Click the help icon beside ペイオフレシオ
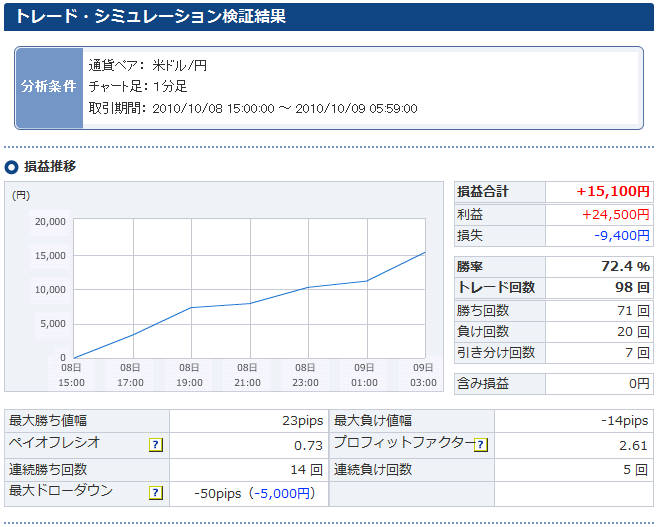This screenshot has height=527, width=658. [x=156, y=445]
